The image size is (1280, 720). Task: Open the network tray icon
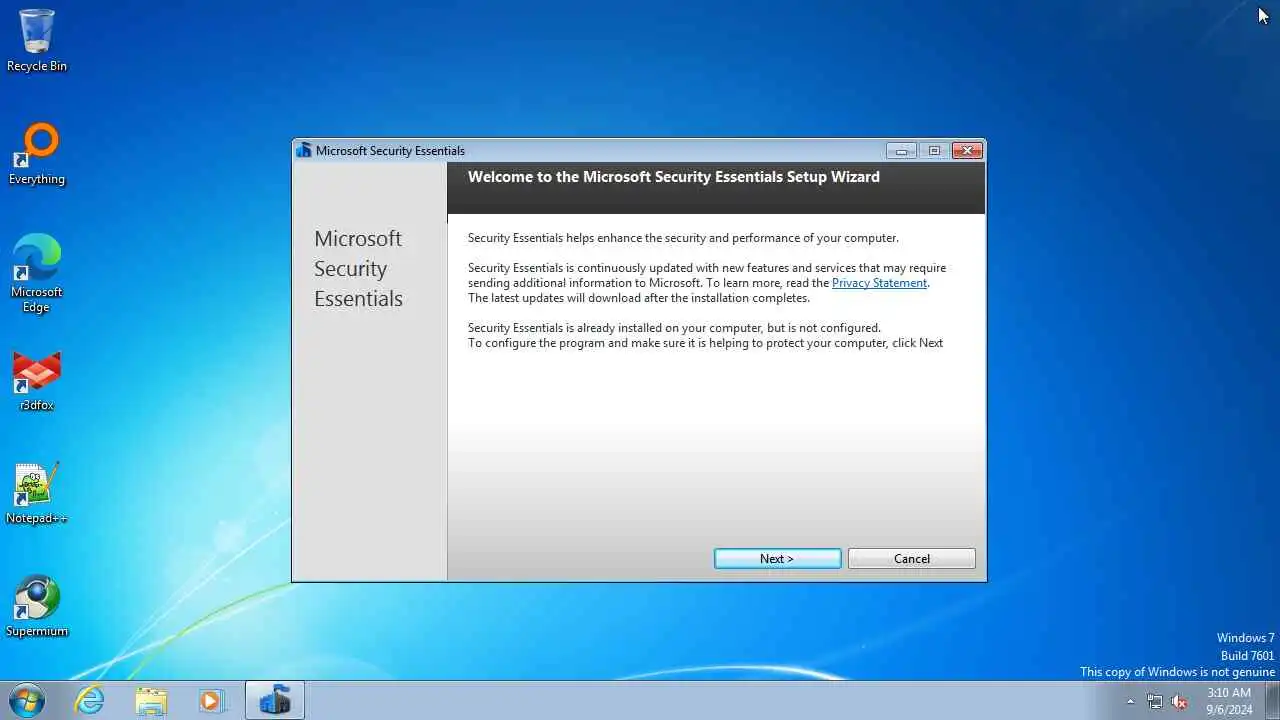click(1155, 701)
